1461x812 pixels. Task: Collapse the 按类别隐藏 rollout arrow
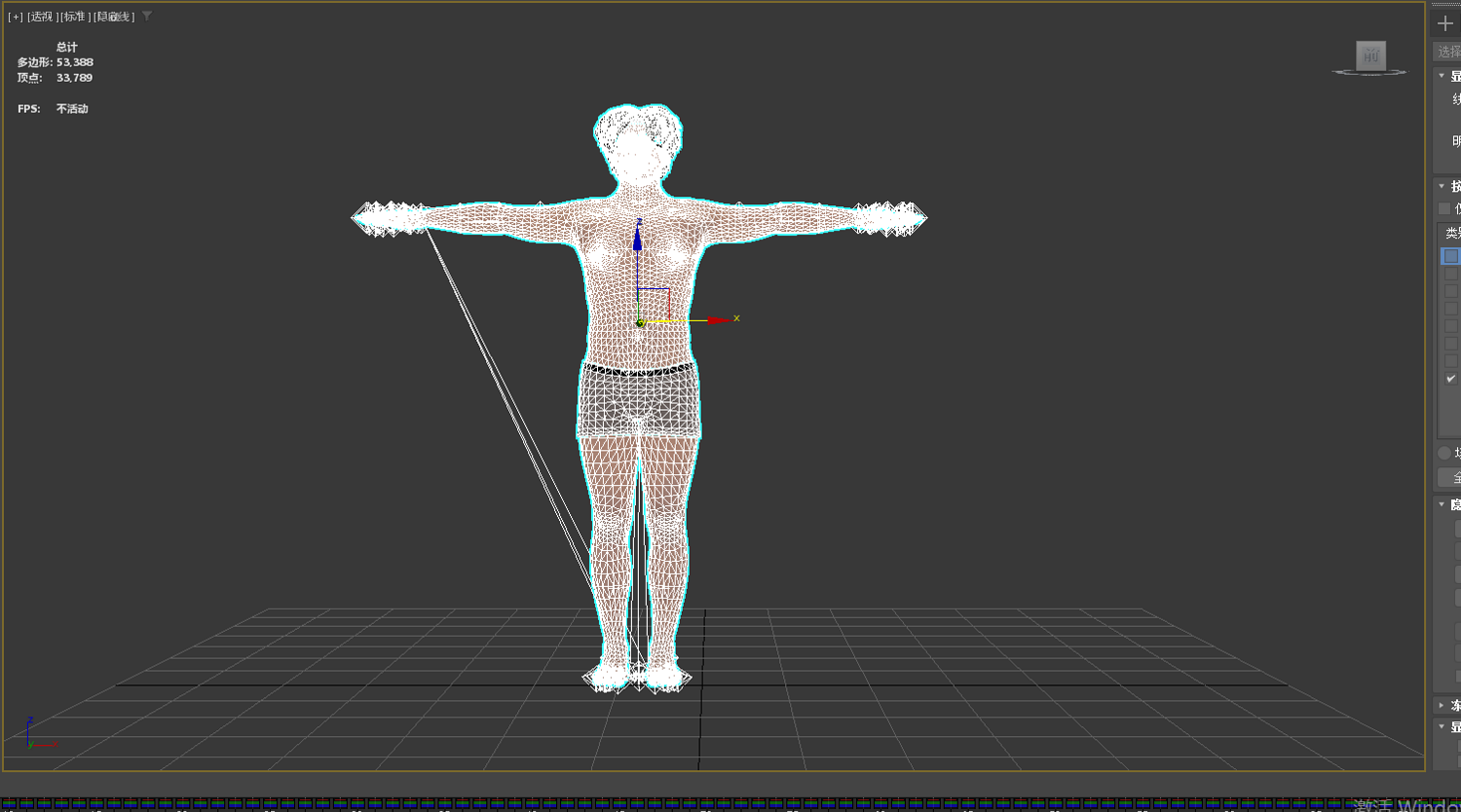1442,186
